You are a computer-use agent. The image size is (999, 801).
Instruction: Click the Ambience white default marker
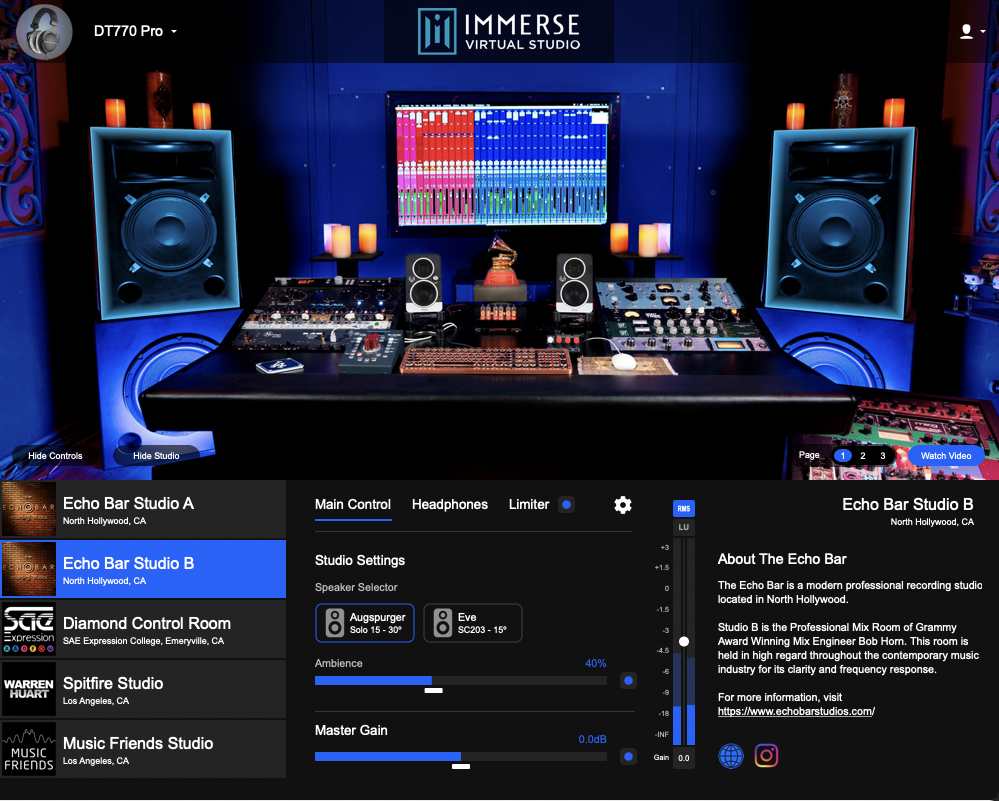[x=434, y=691]
